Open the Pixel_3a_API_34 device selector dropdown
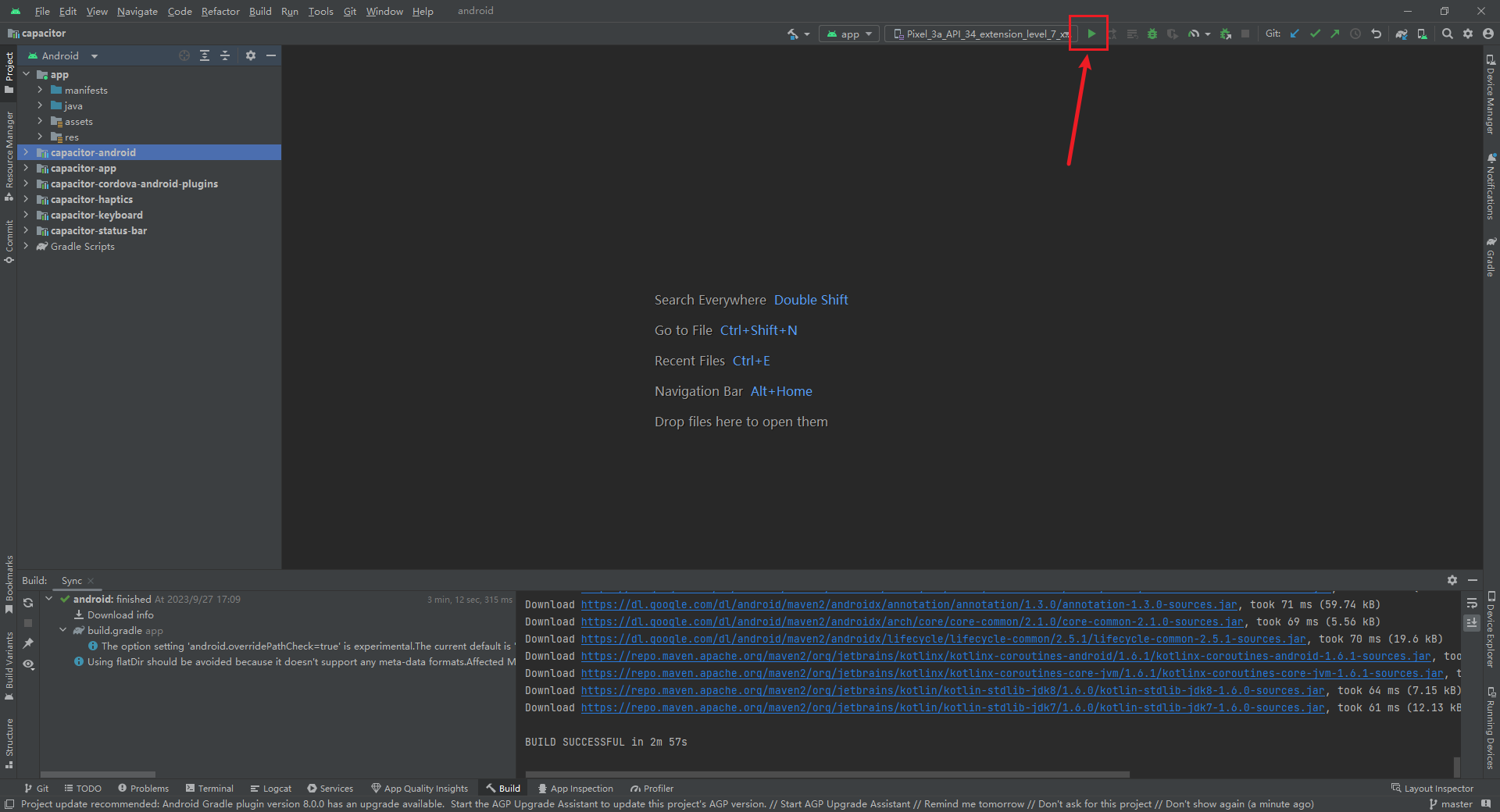 tap(981, 34)
